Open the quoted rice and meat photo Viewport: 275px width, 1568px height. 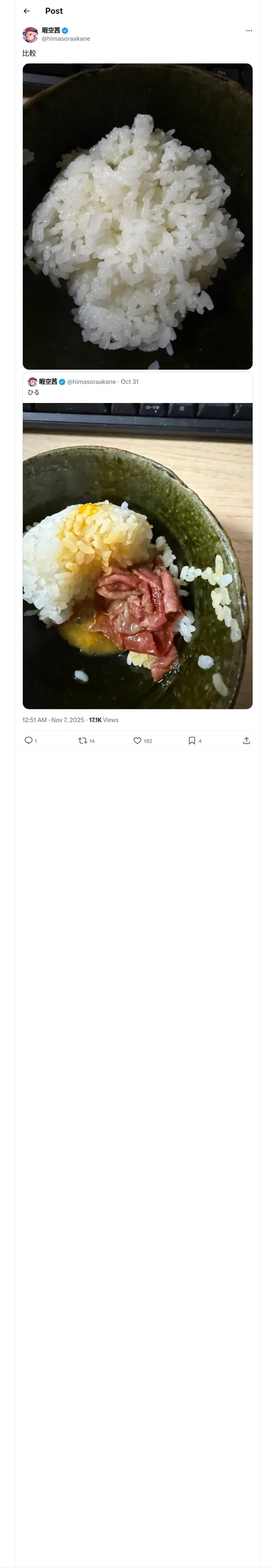[x=137, y=555]
